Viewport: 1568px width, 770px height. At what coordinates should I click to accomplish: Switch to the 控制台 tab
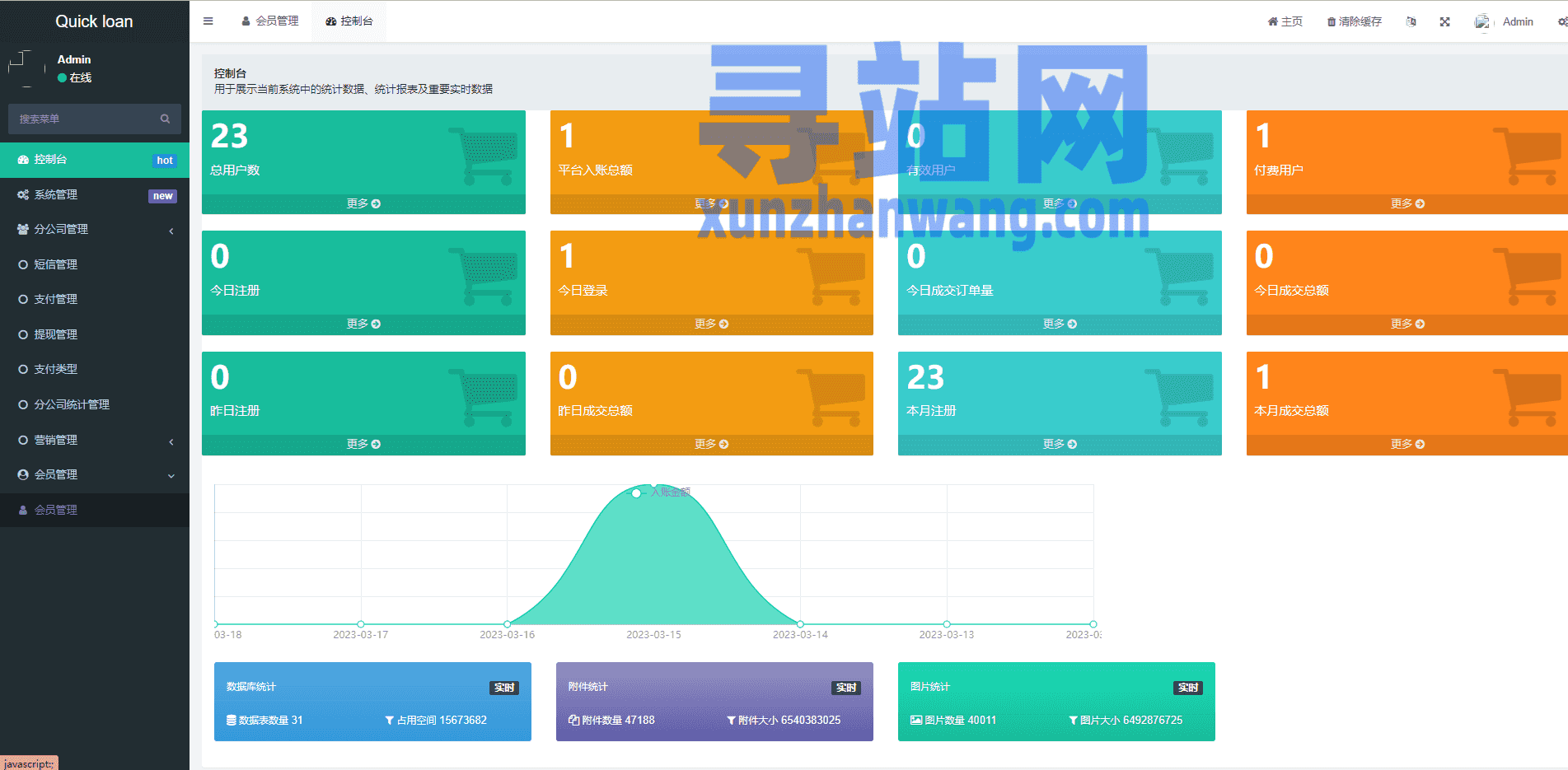pyautogui.click(x=349, y=21)
